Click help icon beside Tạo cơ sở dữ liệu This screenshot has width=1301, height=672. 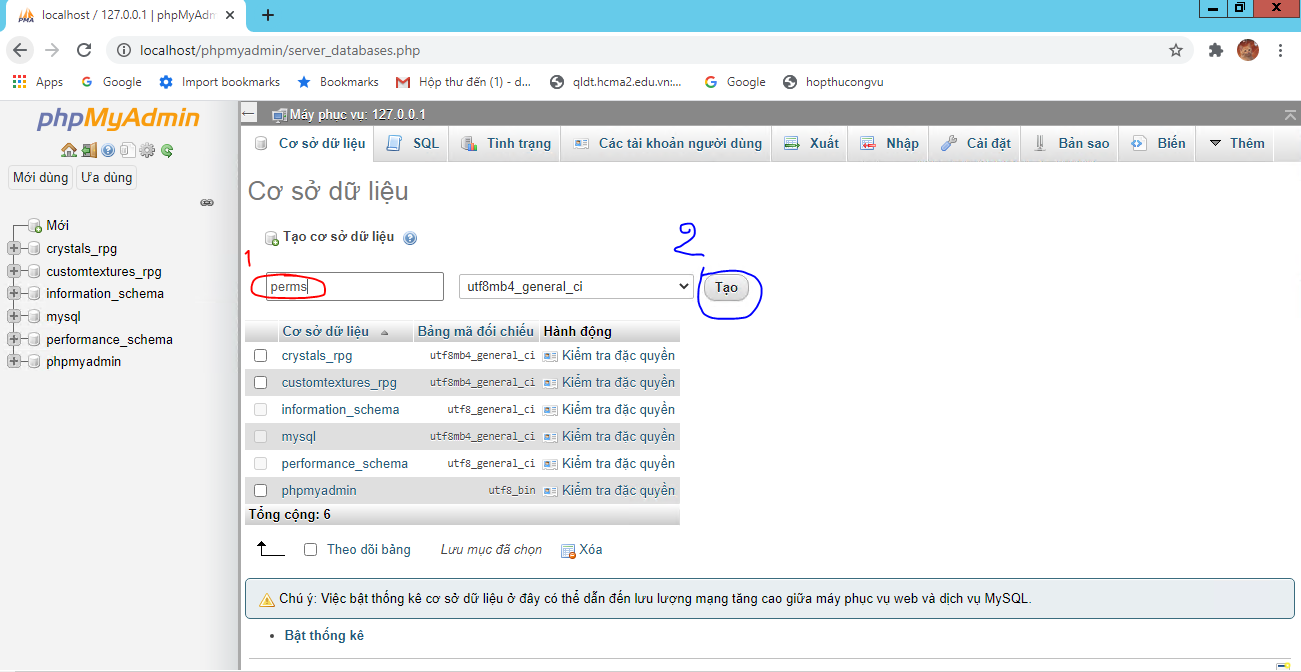point(410,238)
